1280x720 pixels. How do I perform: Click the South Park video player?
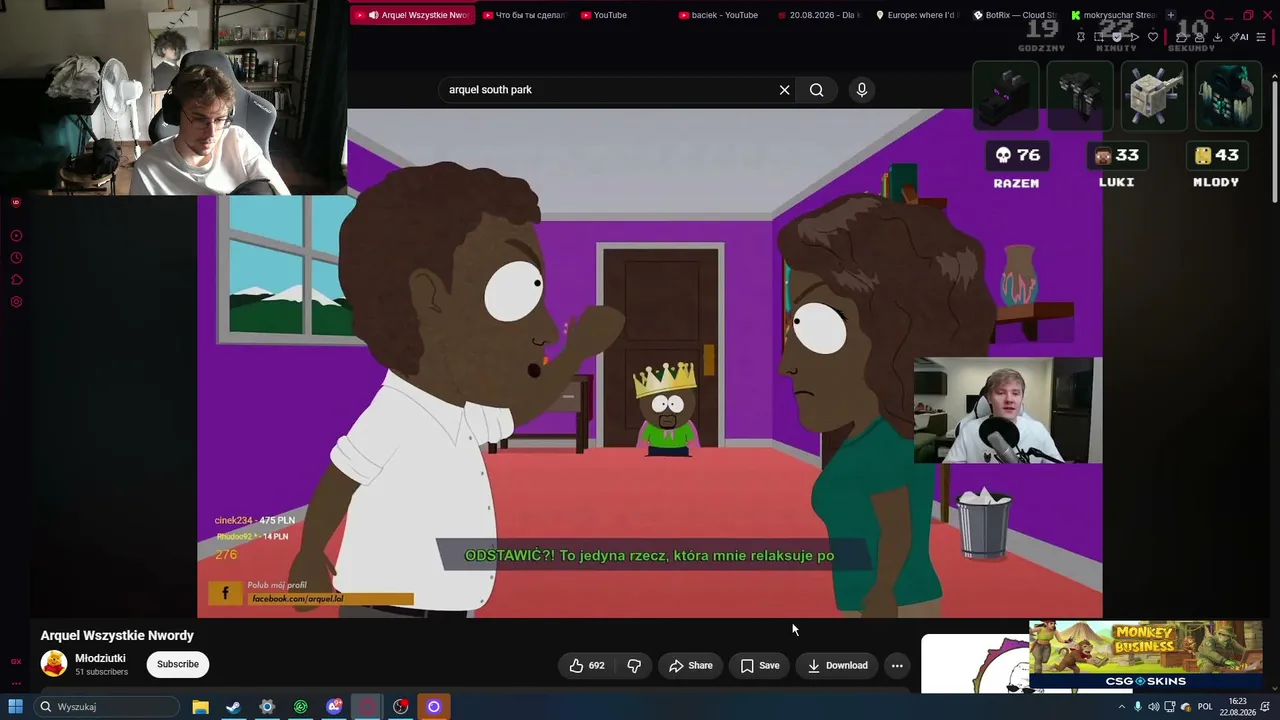click(x=650, y=363)
